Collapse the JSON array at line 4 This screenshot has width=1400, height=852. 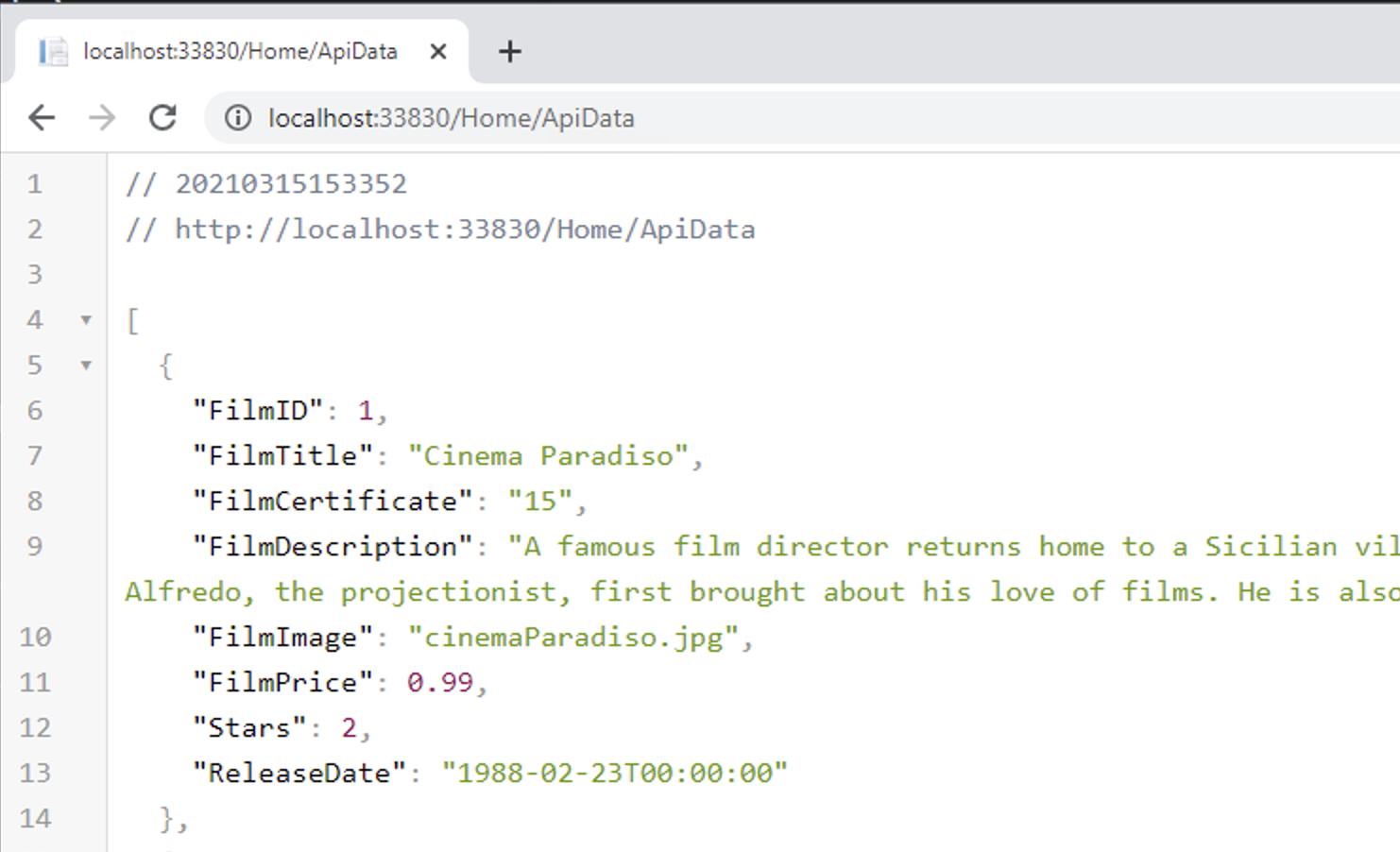click(86, 320)
